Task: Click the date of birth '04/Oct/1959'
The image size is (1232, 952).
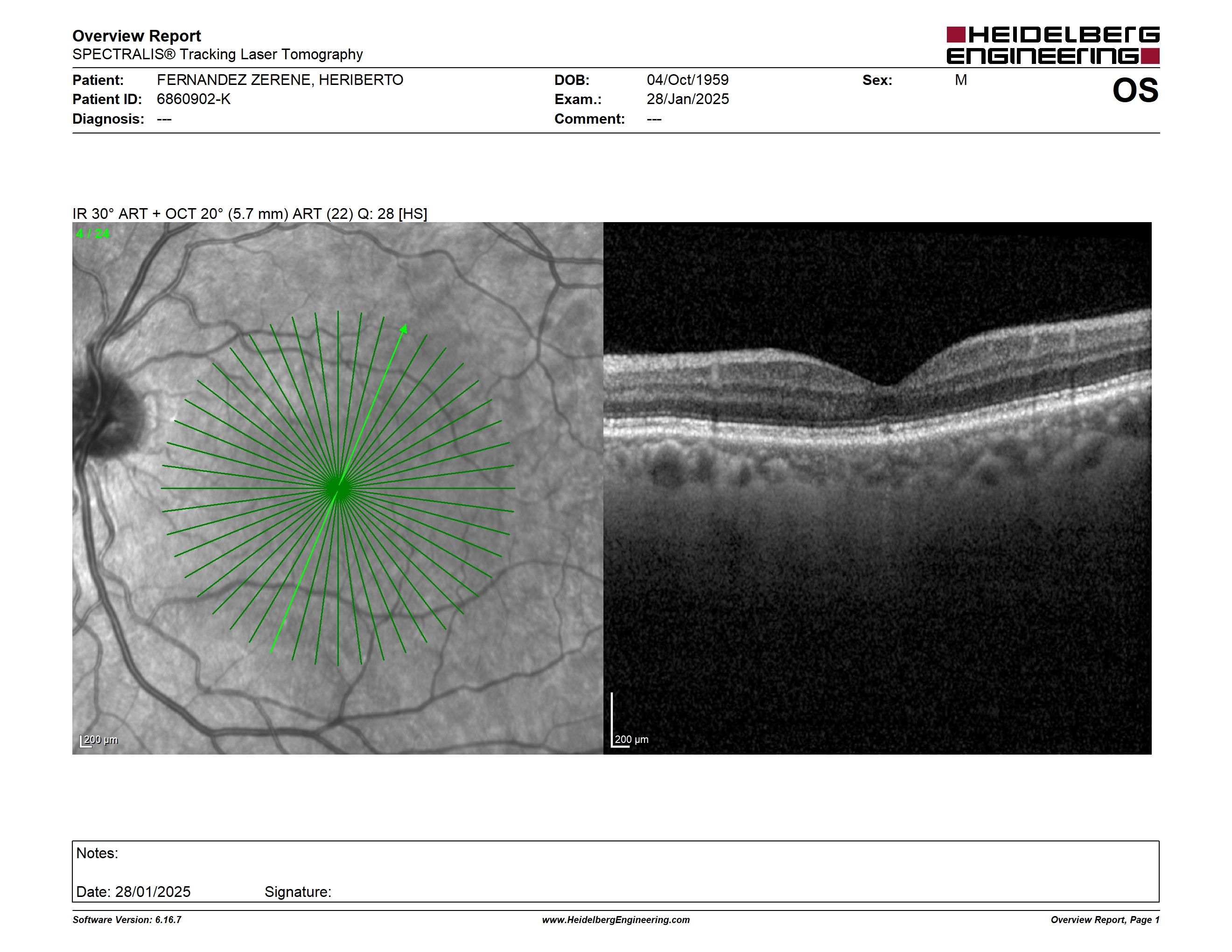Action: 687,80
